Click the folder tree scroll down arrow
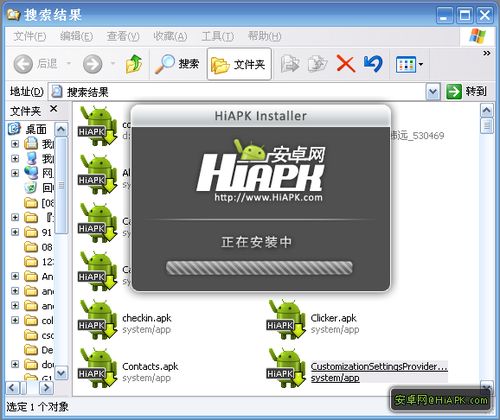Image resolution: width=500 pixels, height=420 pixels. [61, 372]
